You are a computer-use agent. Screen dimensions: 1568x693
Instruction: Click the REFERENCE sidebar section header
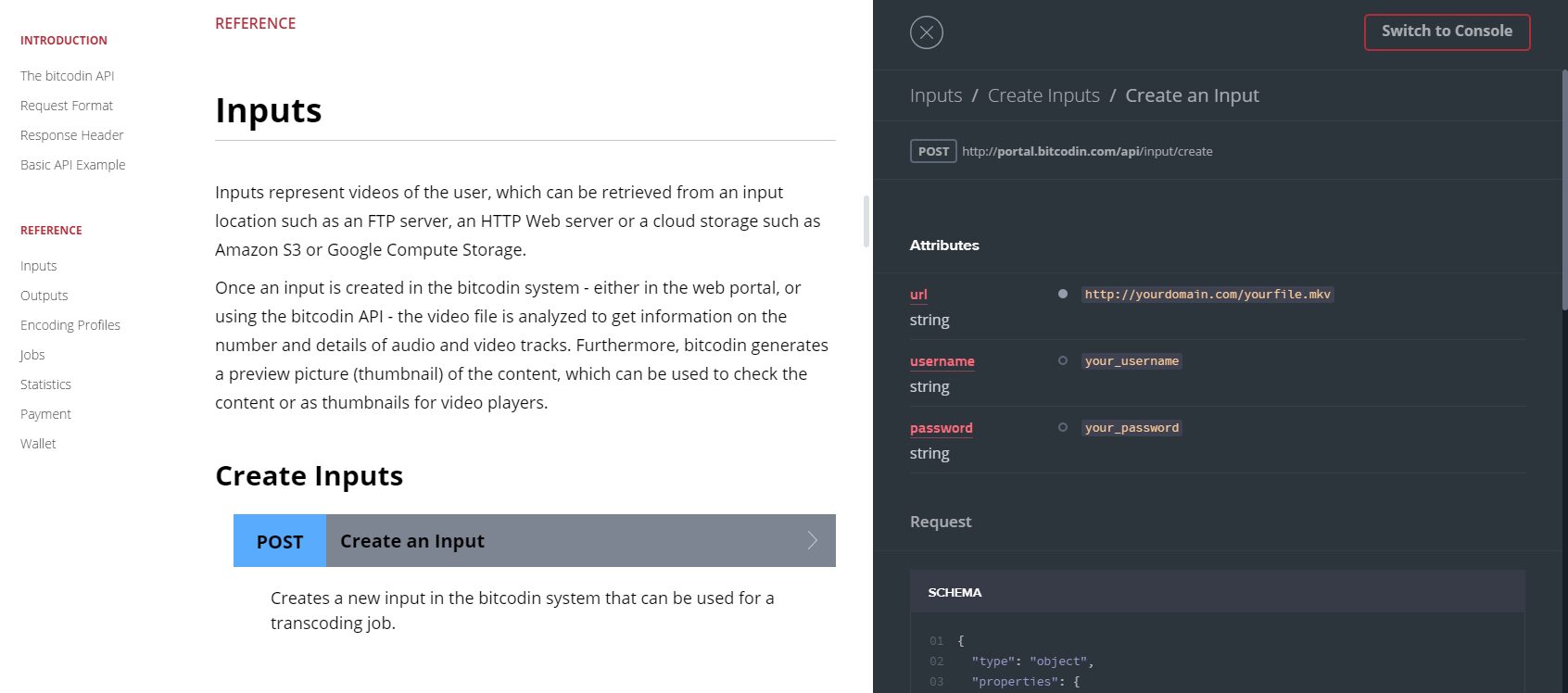pos(51,231)
